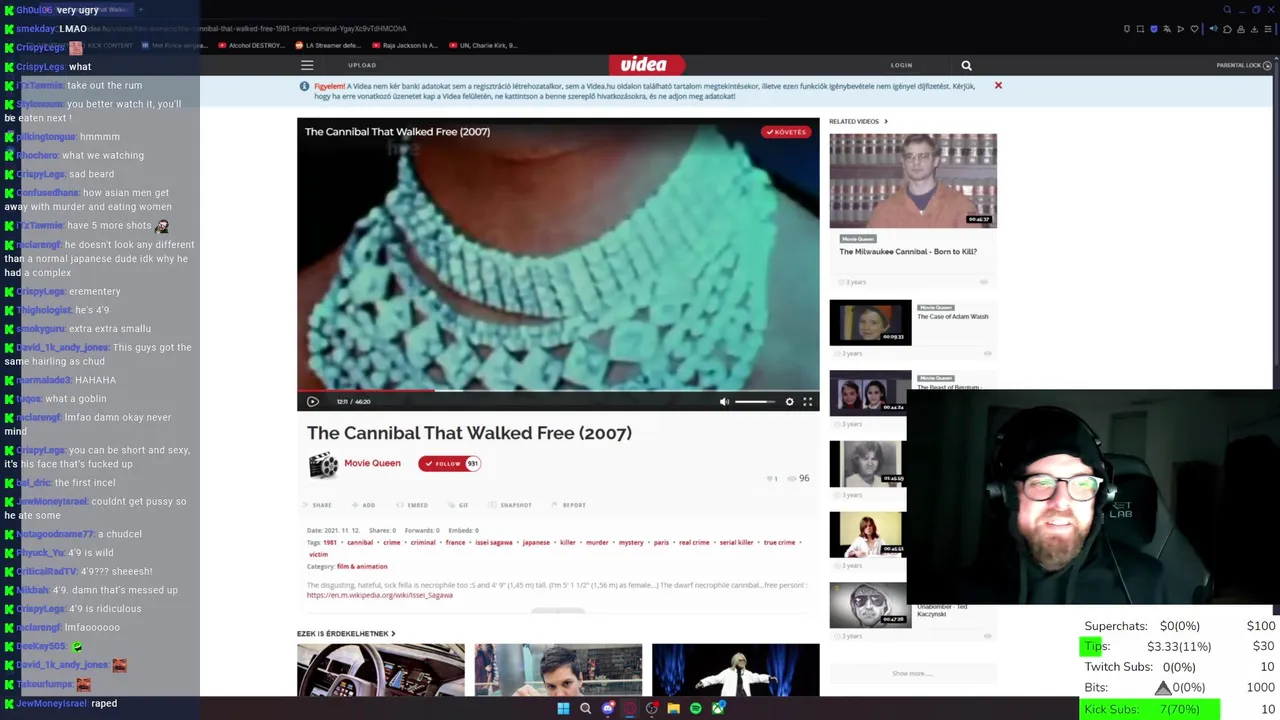Screen dimensions: 1280x720
Task: Click the REPORT action
Action: tap(569, 505)
